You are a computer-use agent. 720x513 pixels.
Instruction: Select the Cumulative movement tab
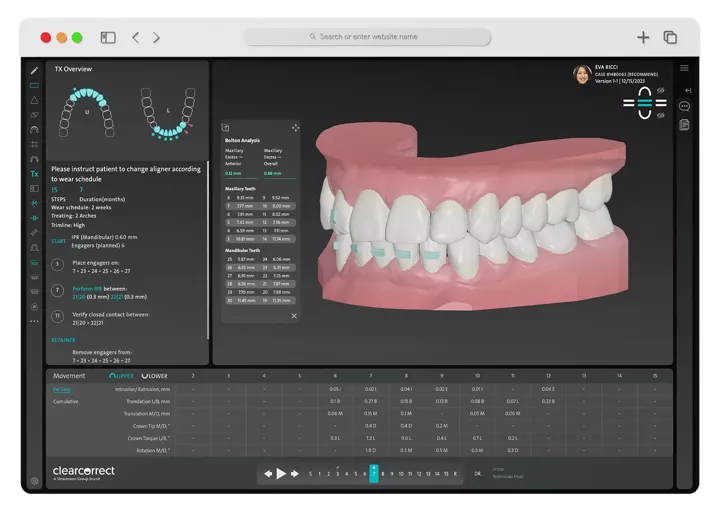click(65, 401)
